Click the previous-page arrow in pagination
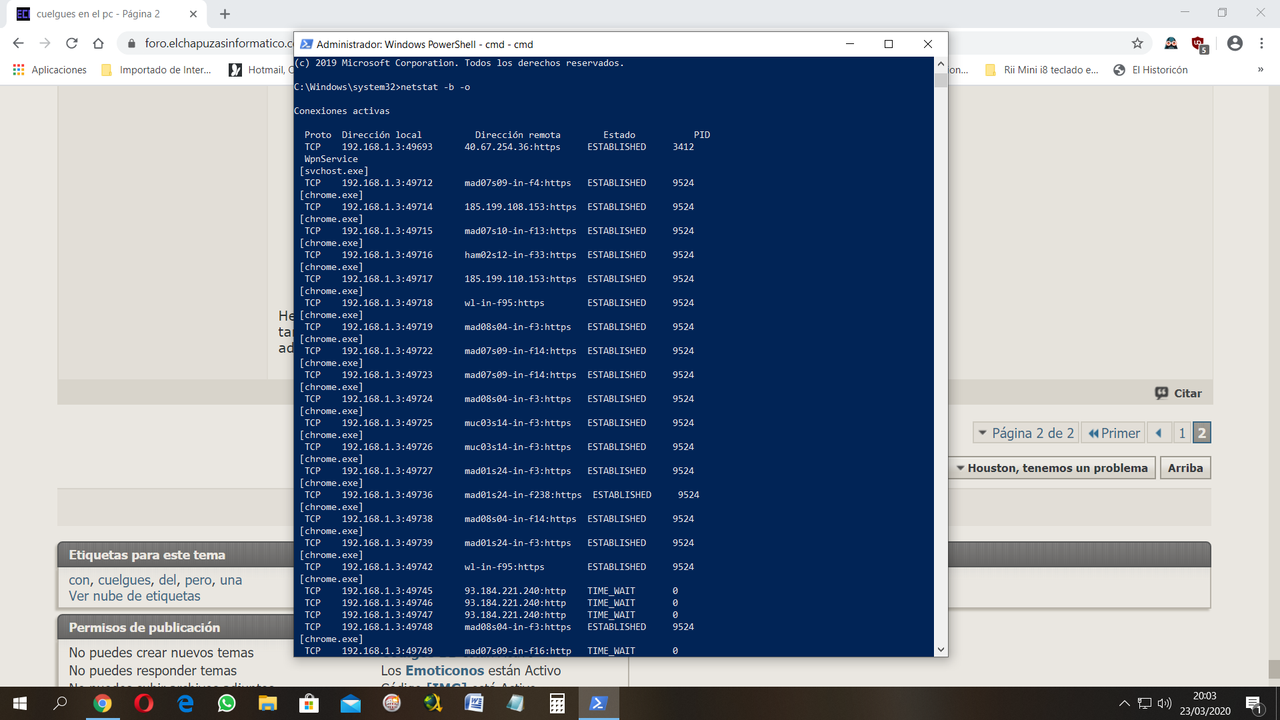1280x720 pixels. coord(1159,433)
